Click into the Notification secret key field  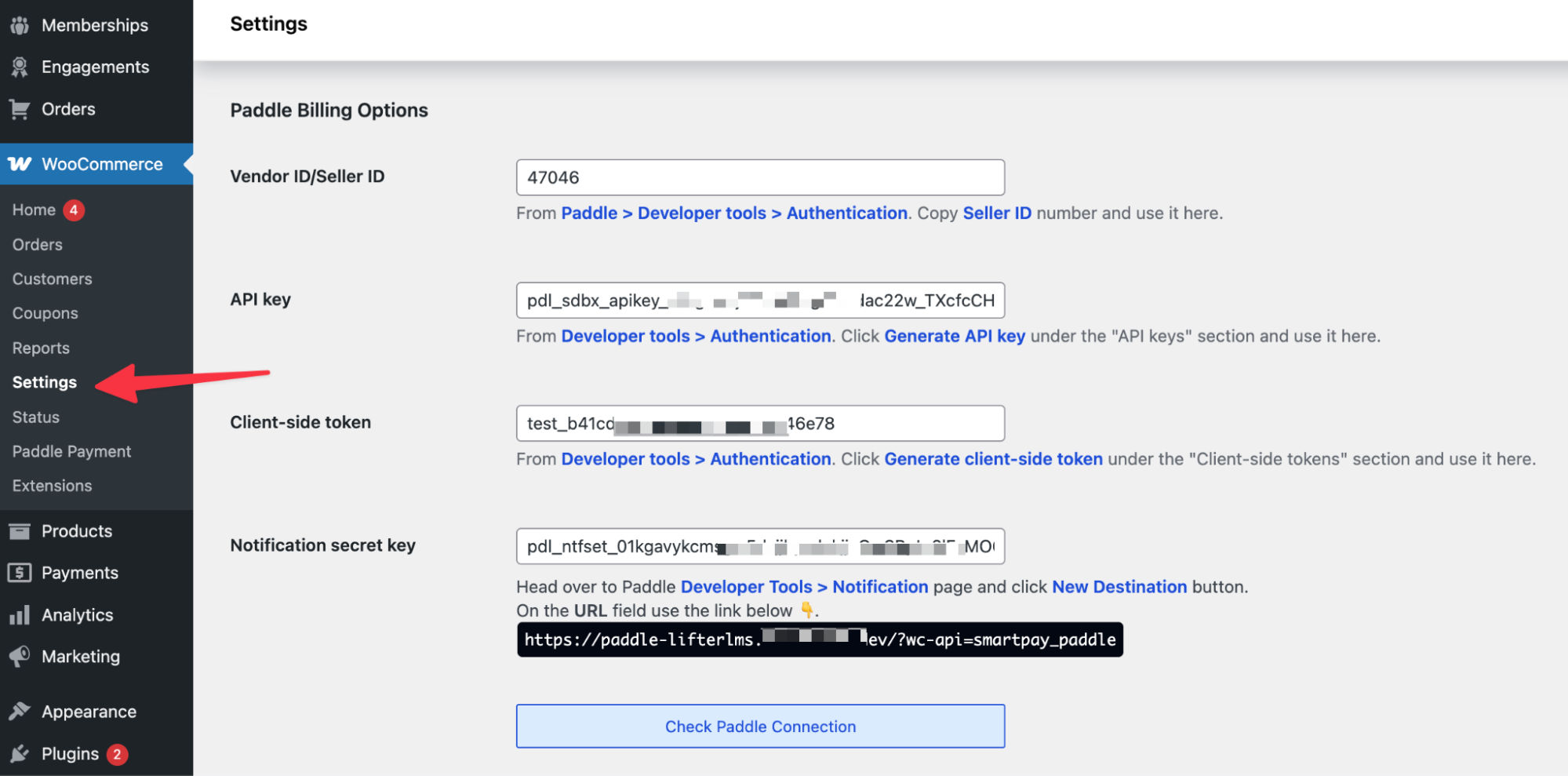click(759, 547)
